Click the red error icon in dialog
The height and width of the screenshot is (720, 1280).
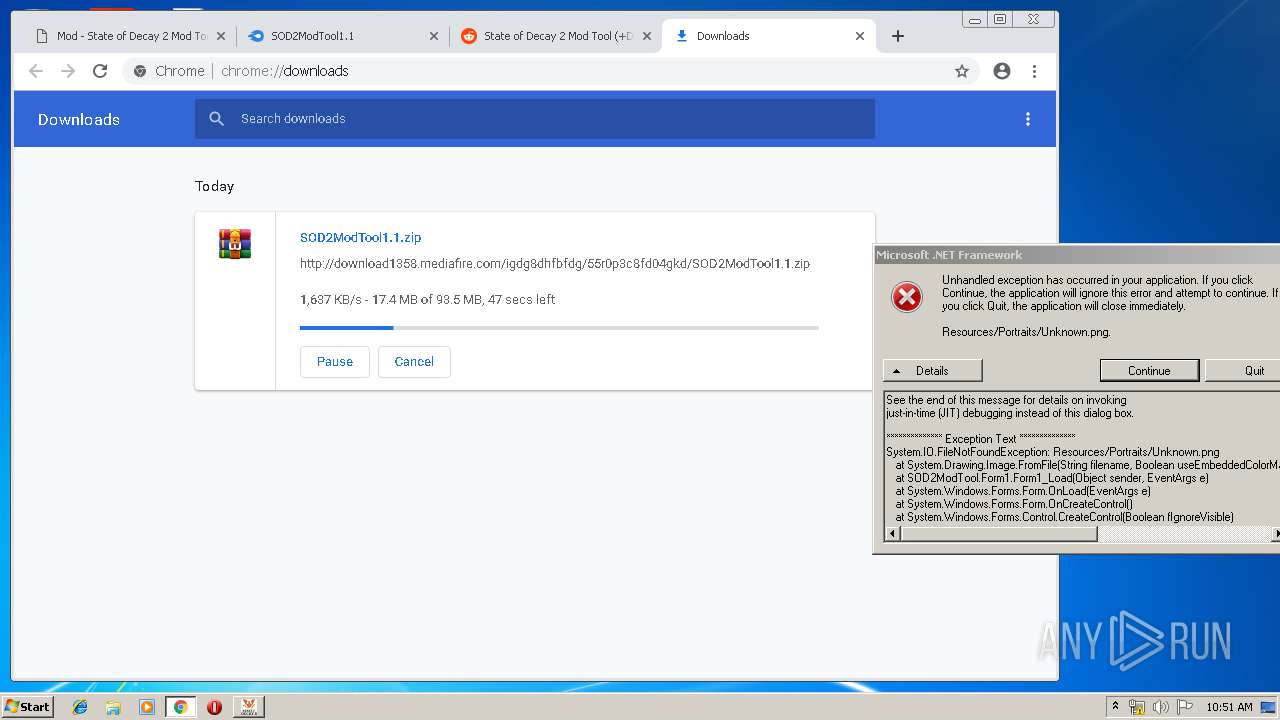907,296
